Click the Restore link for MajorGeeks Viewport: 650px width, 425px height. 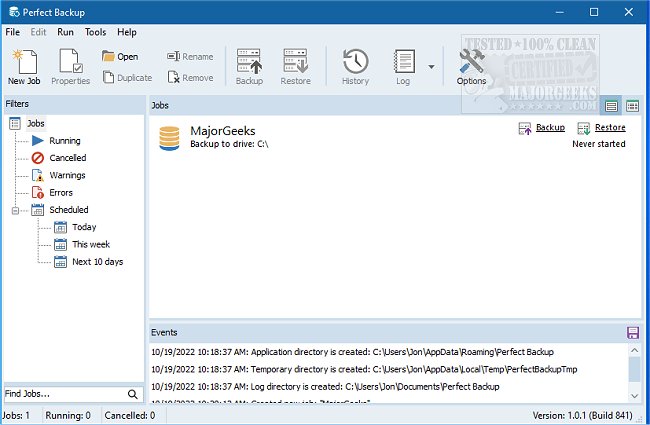(x=610, y=127)
